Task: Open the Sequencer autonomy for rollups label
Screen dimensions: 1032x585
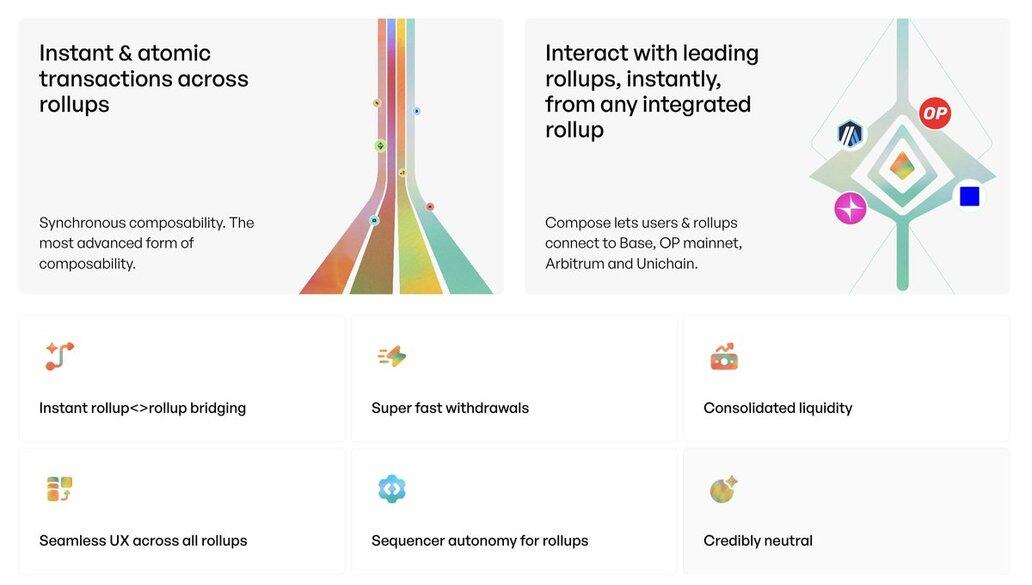Action: tap(480, 541)
